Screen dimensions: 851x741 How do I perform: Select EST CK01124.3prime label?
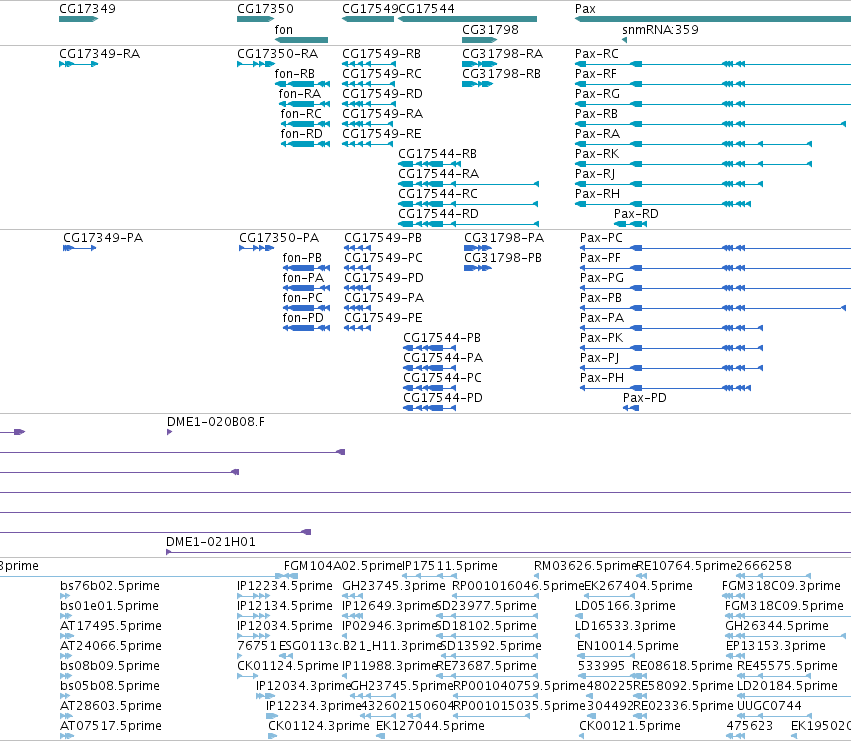[319, 726]
